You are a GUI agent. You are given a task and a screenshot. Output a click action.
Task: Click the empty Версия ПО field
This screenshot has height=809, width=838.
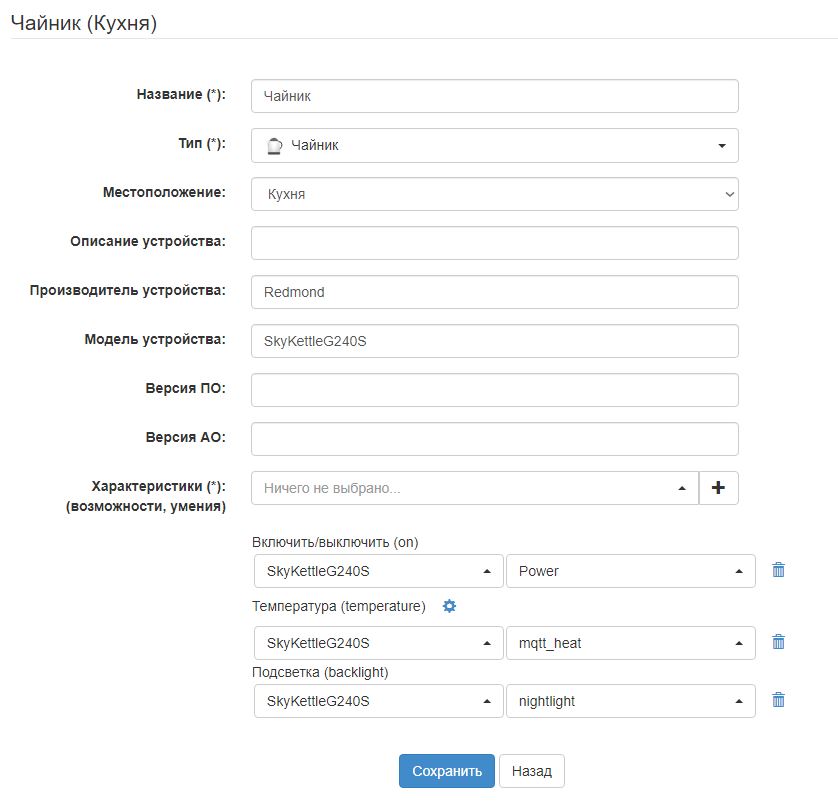pyautogui.click(x=495, y=389)
